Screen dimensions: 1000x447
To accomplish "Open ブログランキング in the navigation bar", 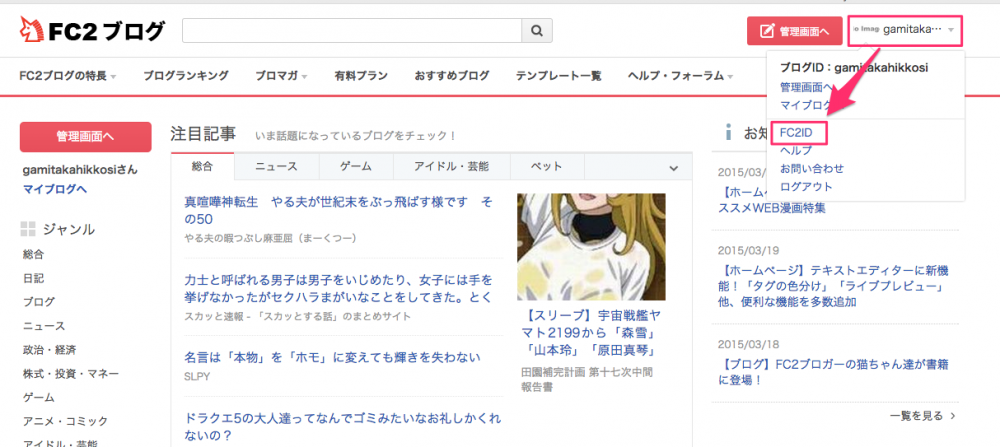I will click(186, 76).
